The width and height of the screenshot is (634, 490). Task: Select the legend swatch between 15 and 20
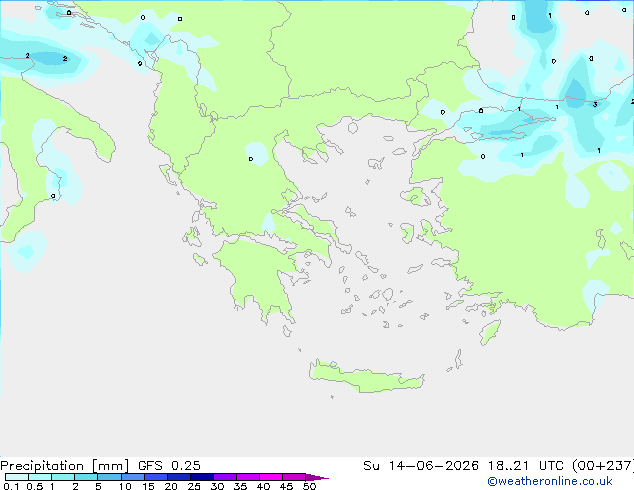click(155, 477)
